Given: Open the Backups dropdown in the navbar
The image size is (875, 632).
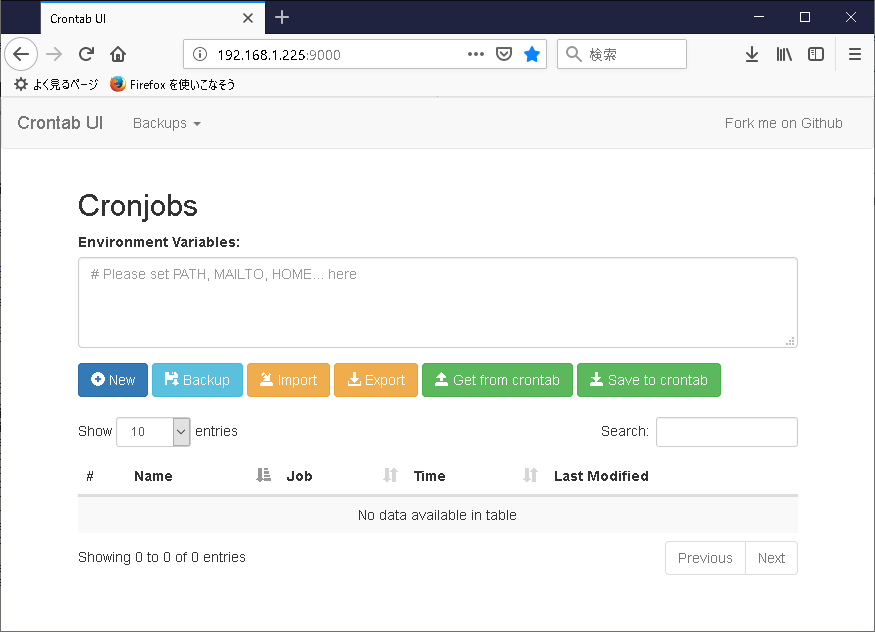Looking at the screenshot, I should tap(166, 123).
